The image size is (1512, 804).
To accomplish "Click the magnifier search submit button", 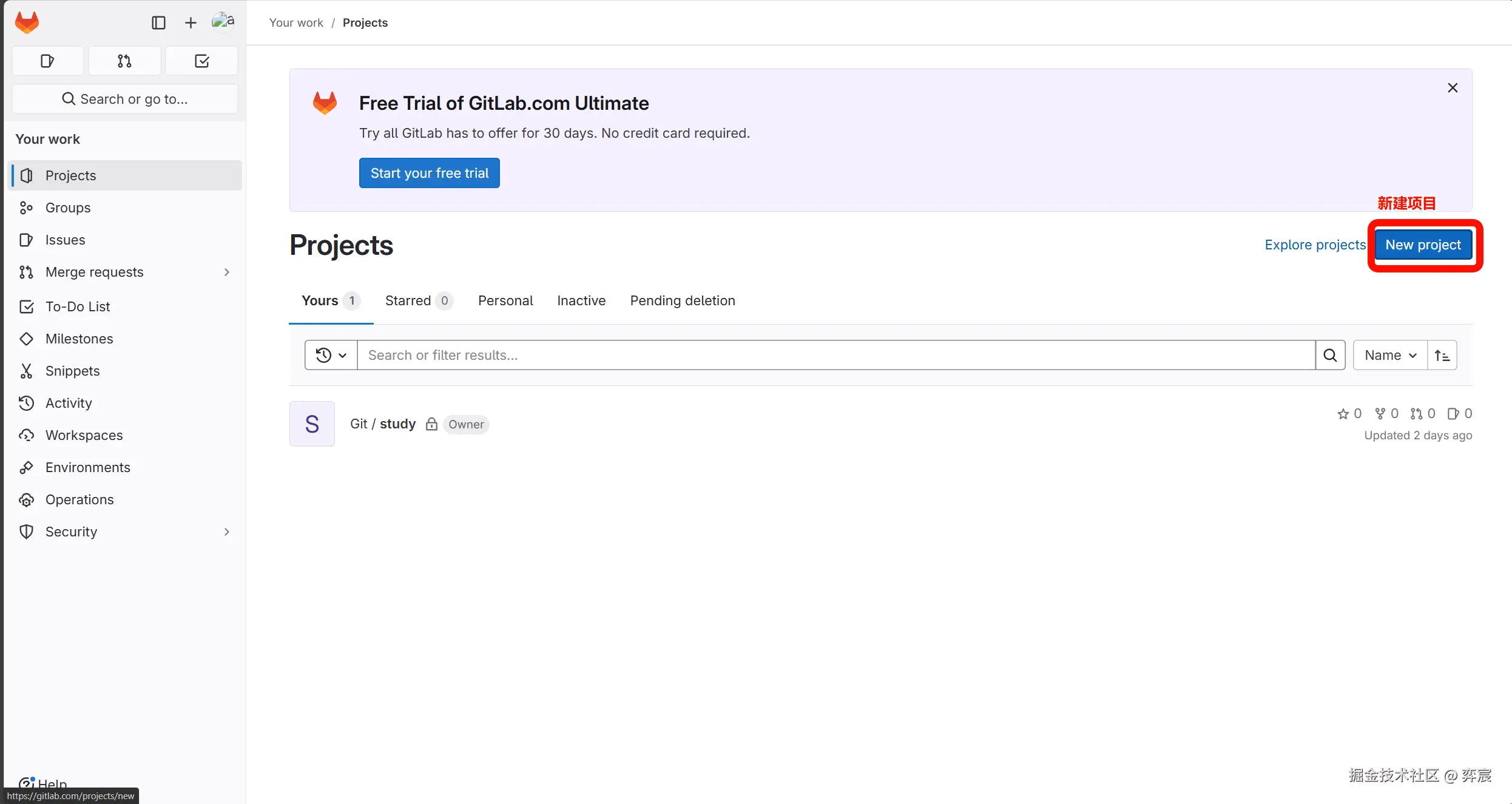I will [1330, 355].
